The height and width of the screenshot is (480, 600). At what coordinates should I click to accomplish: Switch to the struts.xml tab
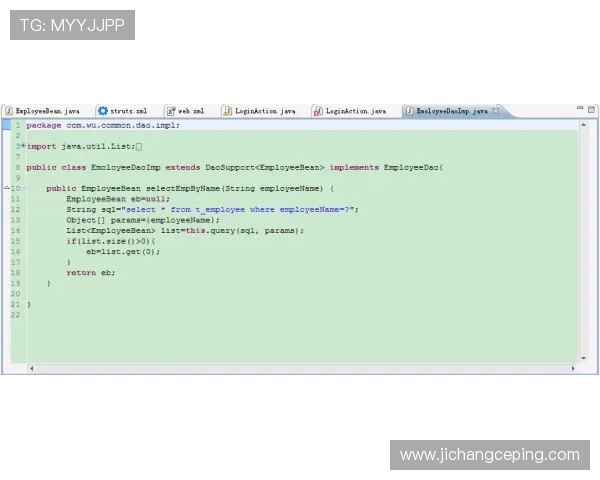click(128, 111)
